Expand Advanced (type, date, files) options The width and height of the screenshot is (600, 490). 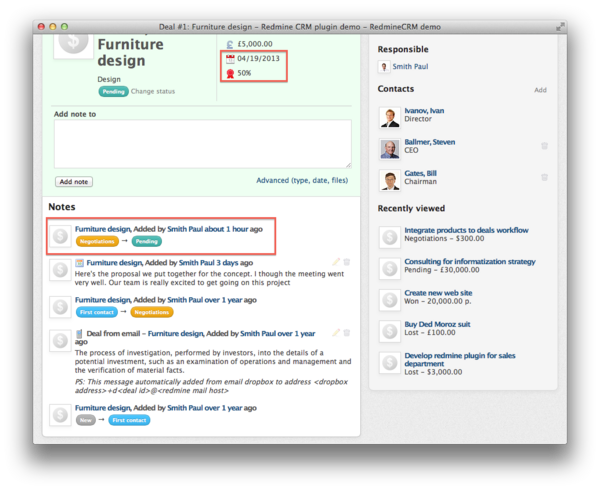302,181
